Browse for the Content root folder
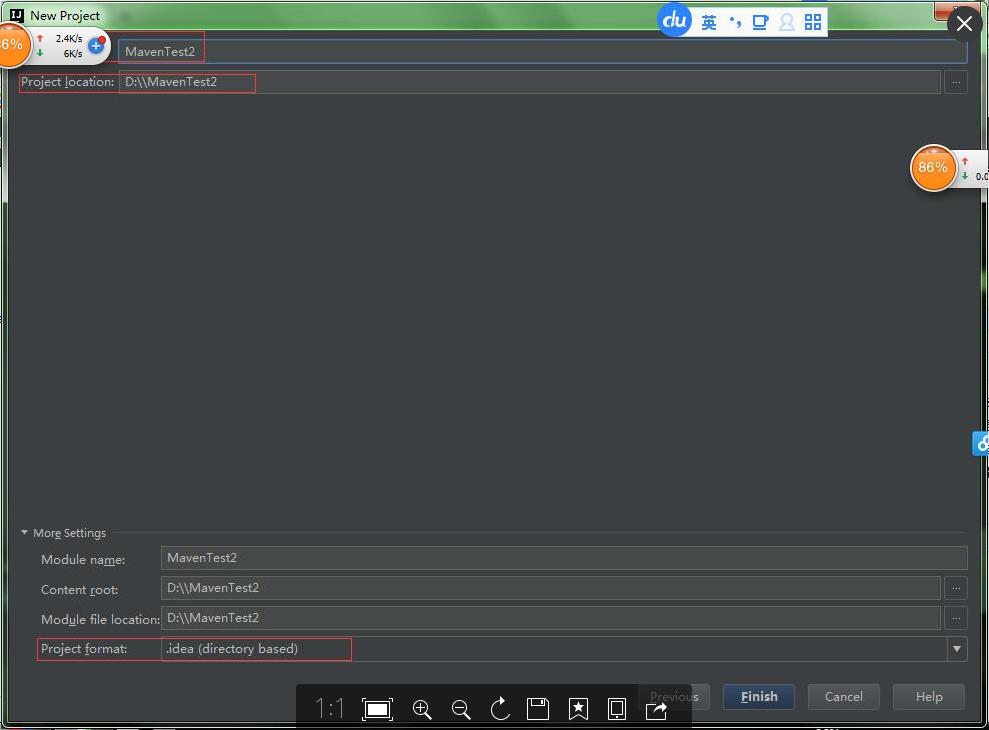Viewport: 989px width, 730px height. click(x=956, y=588)
